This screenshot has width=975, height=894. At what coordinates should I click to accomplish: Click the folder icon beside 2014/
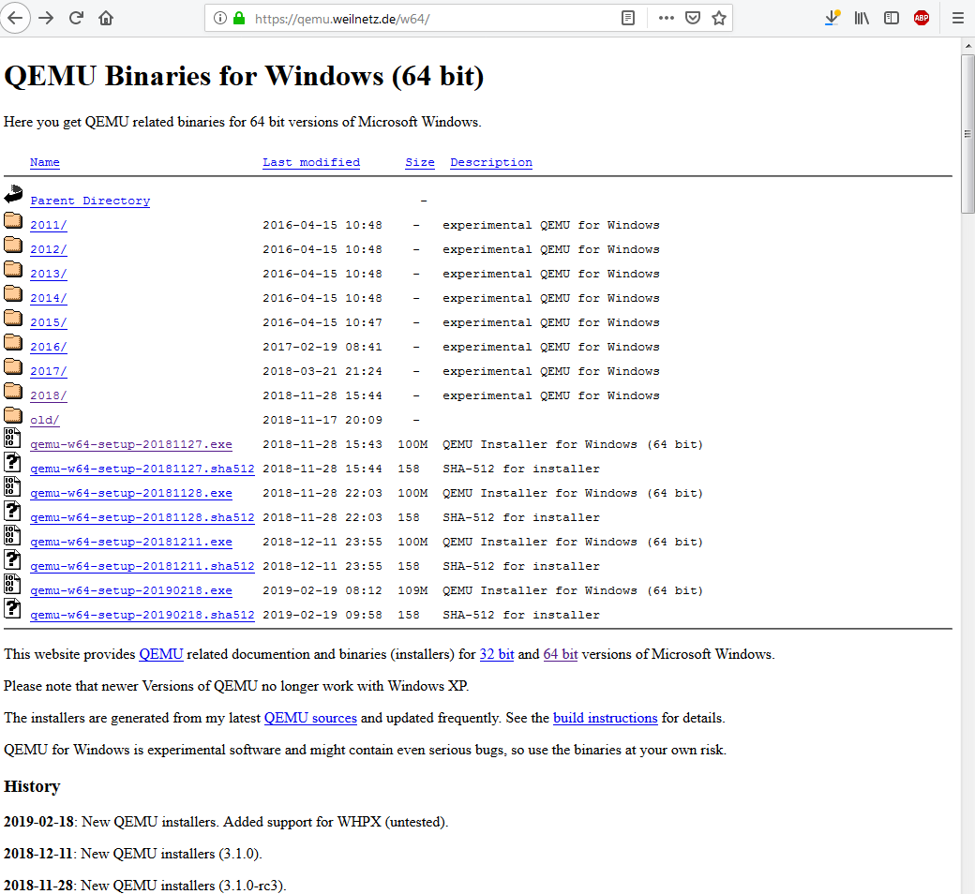(x=13, y=293)
